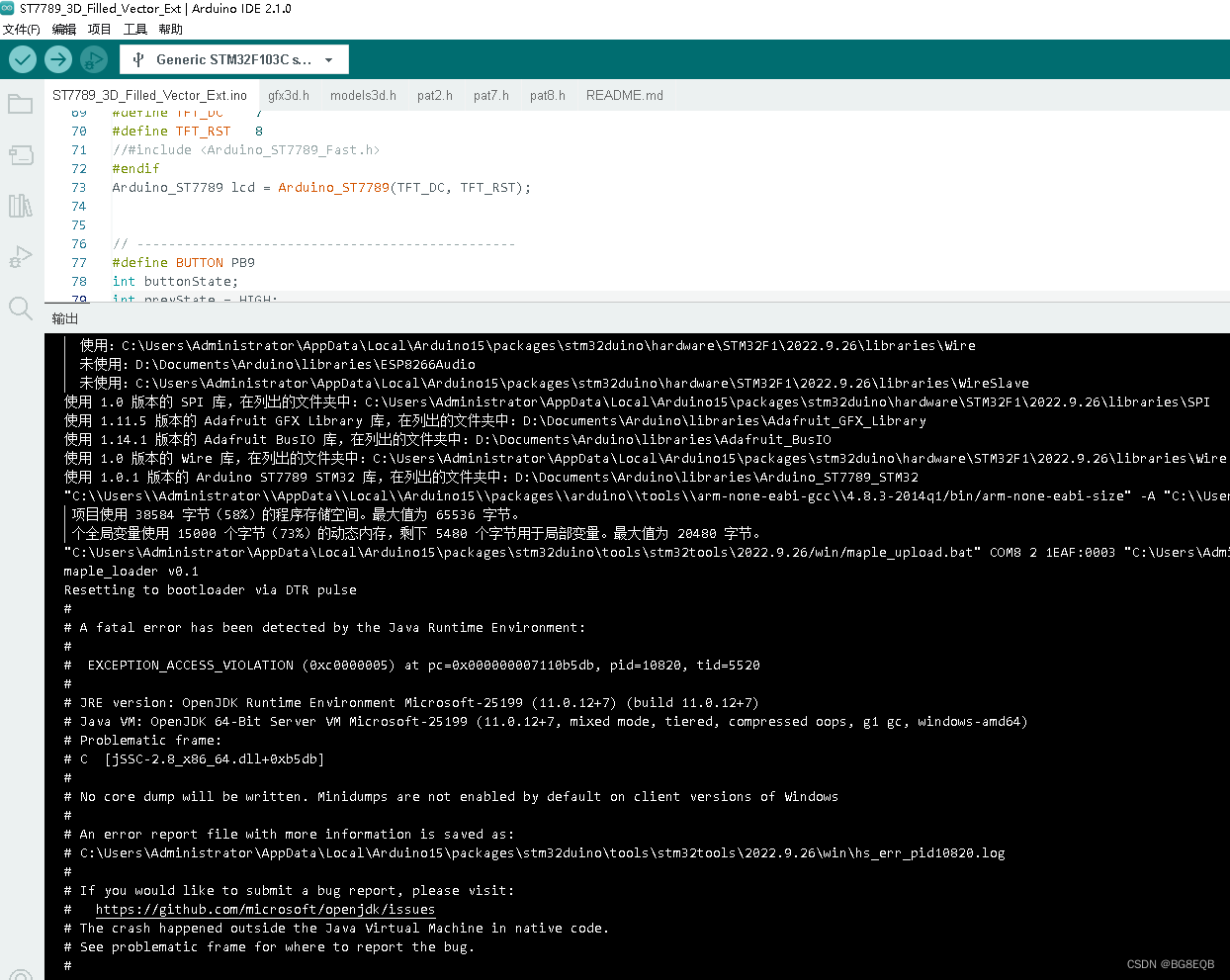Screen dimensions: 1230x980
Task: Click the Arduino_ST7789 lcd declaration line
Action: pos(321,188)
